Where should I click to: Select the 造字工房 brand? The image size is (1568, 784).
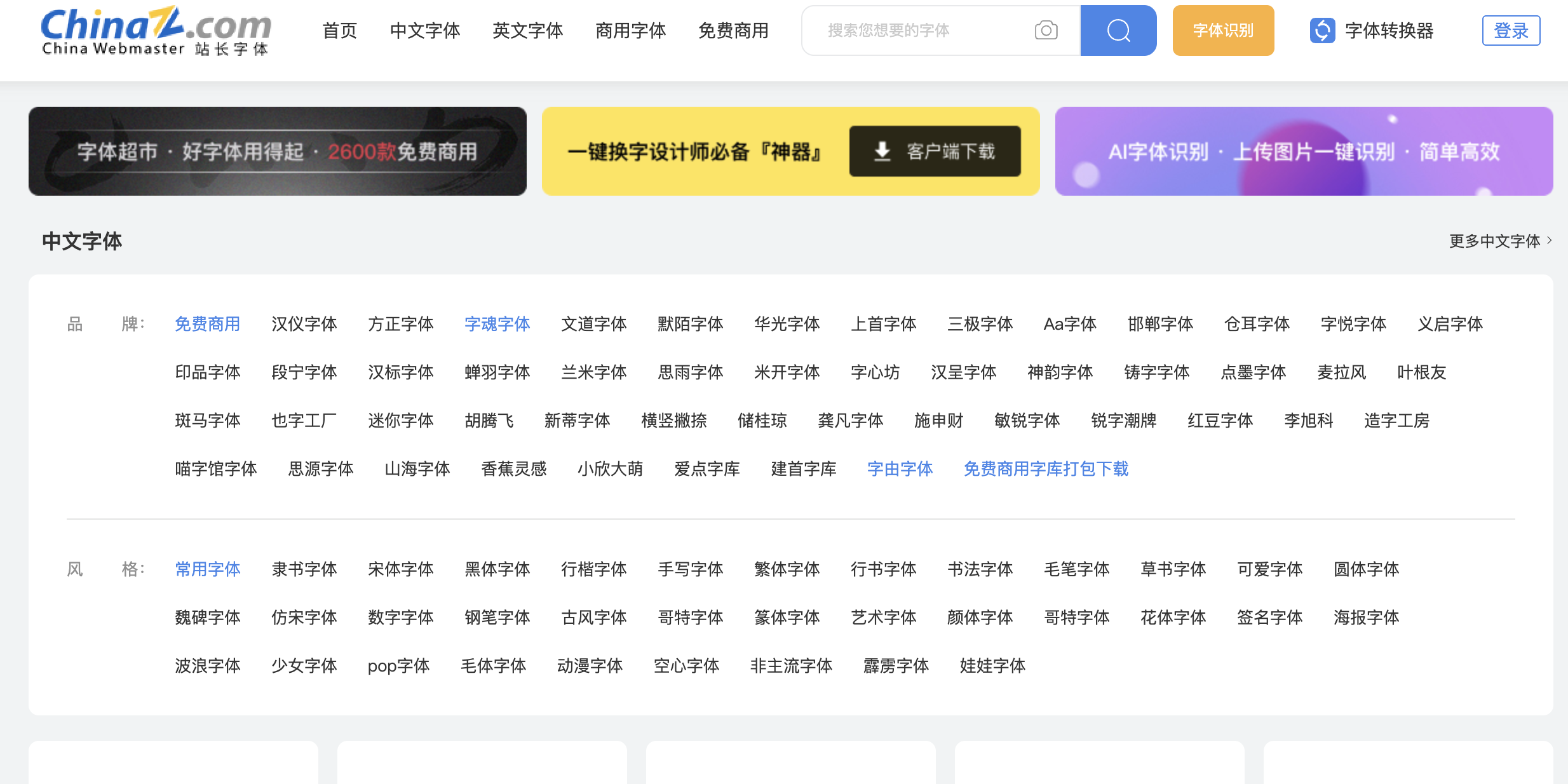point(1396,421)
